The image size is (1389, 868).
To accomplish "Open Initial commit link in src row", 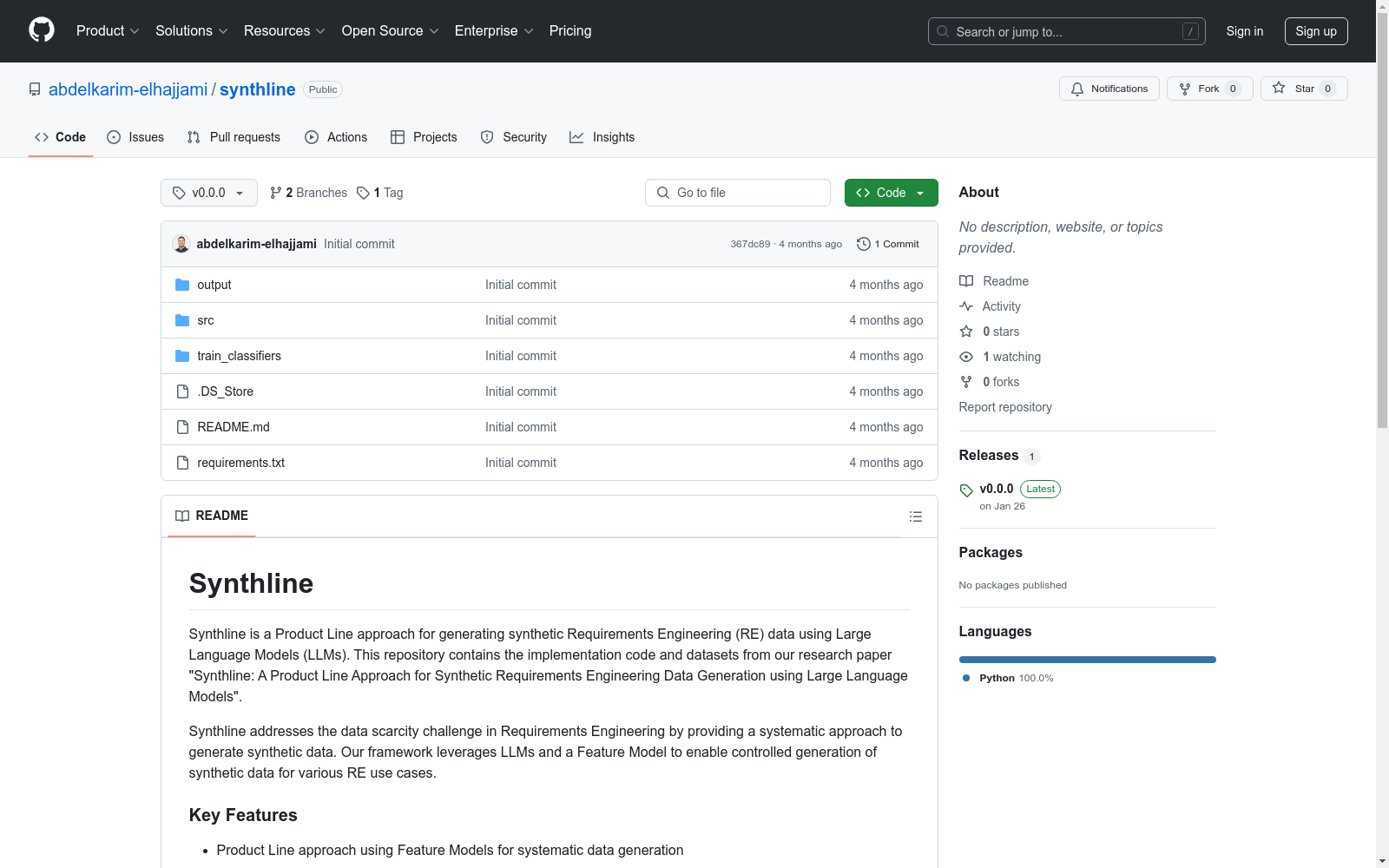I will (x=521, y=320).
